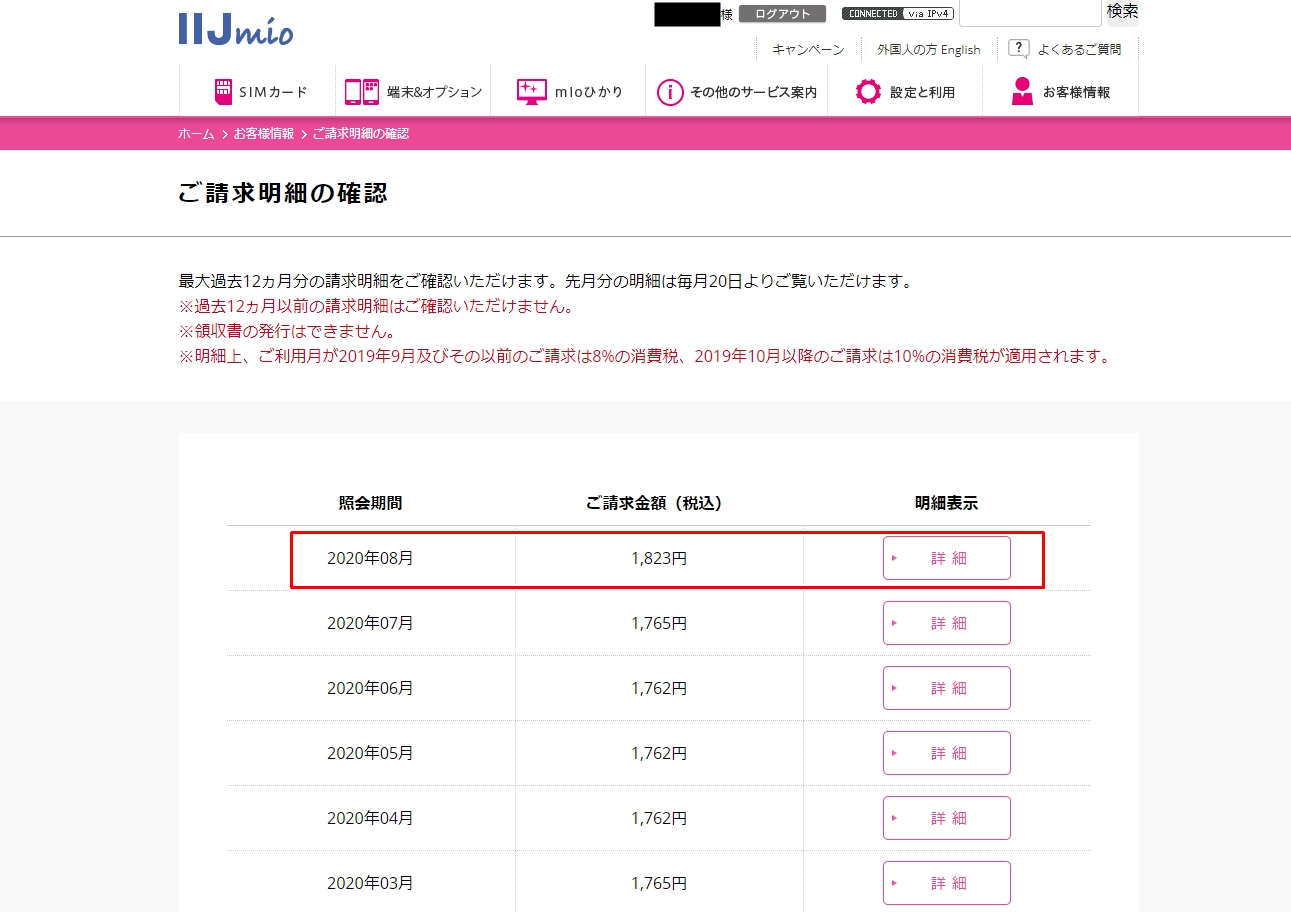
Task: Open 詳細 for 2020年03月
Action: click(x=947, y=883)
